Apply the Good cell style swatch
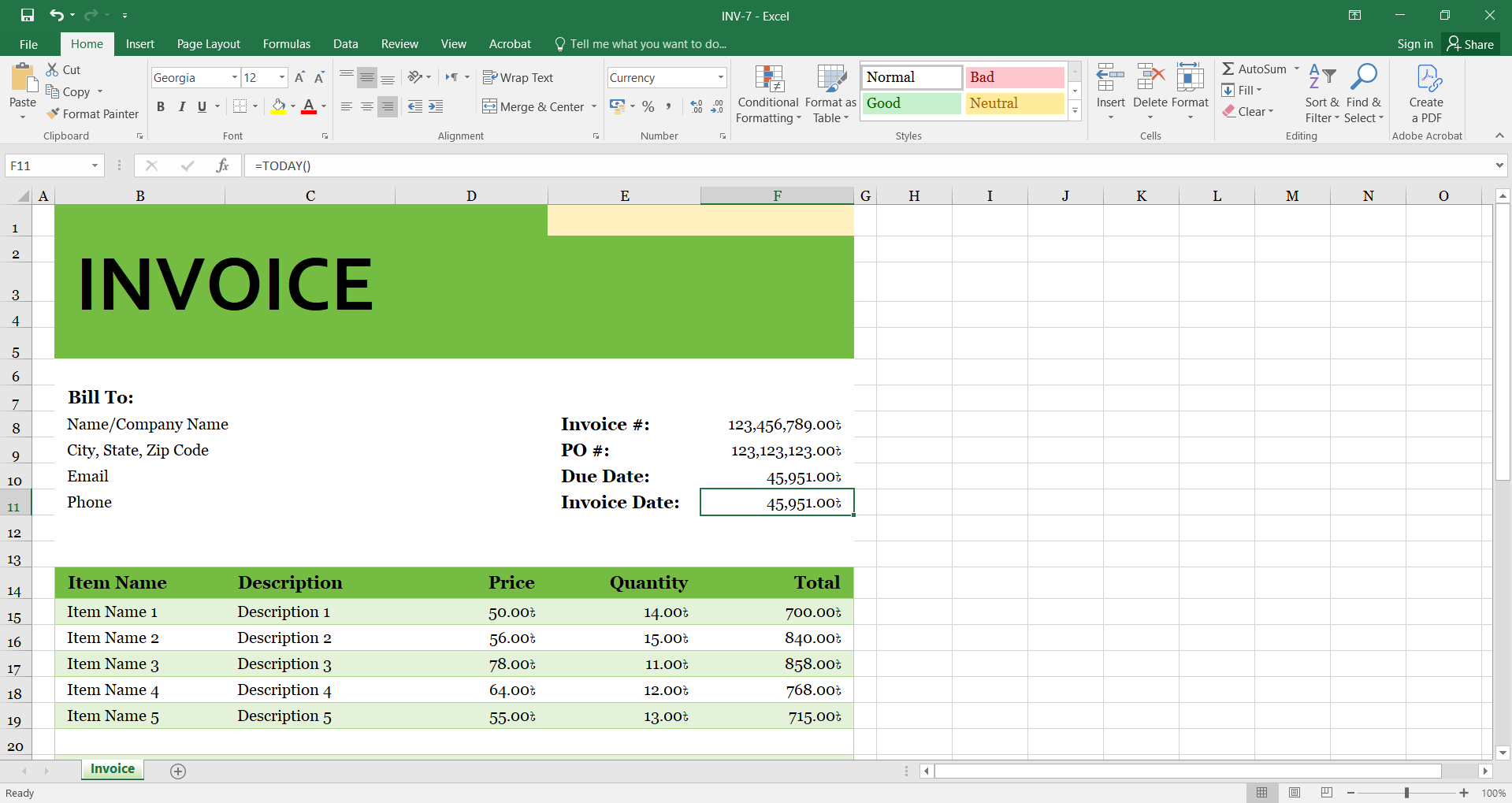 [911, 103]
